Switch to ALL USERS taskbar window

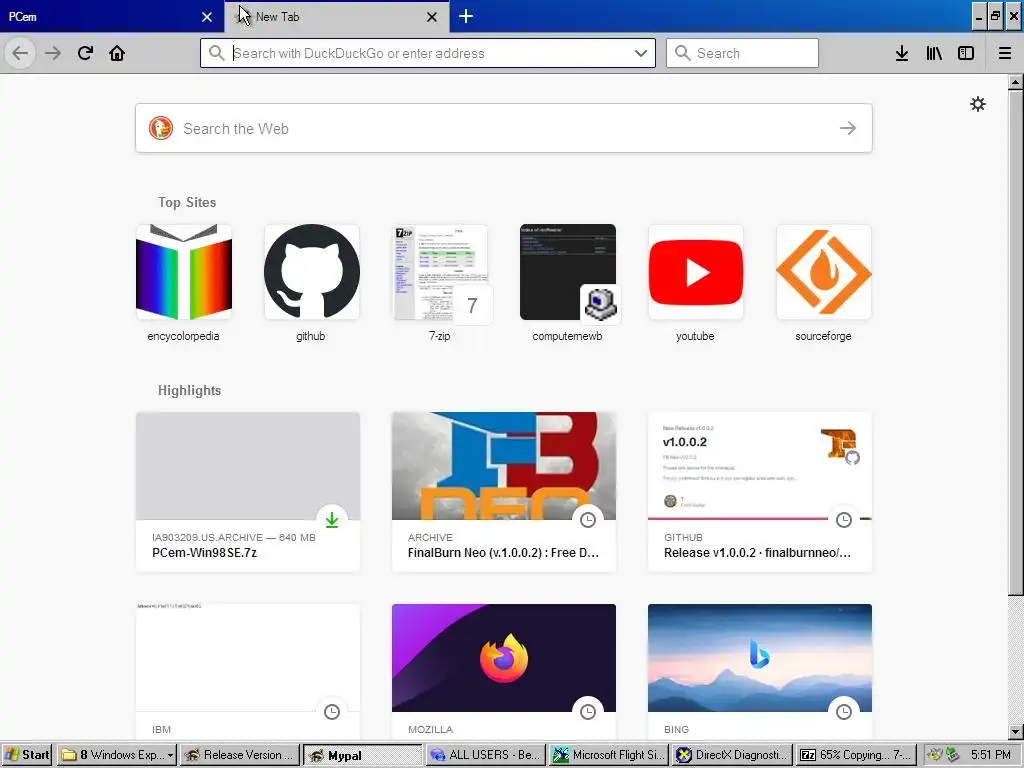486,755
